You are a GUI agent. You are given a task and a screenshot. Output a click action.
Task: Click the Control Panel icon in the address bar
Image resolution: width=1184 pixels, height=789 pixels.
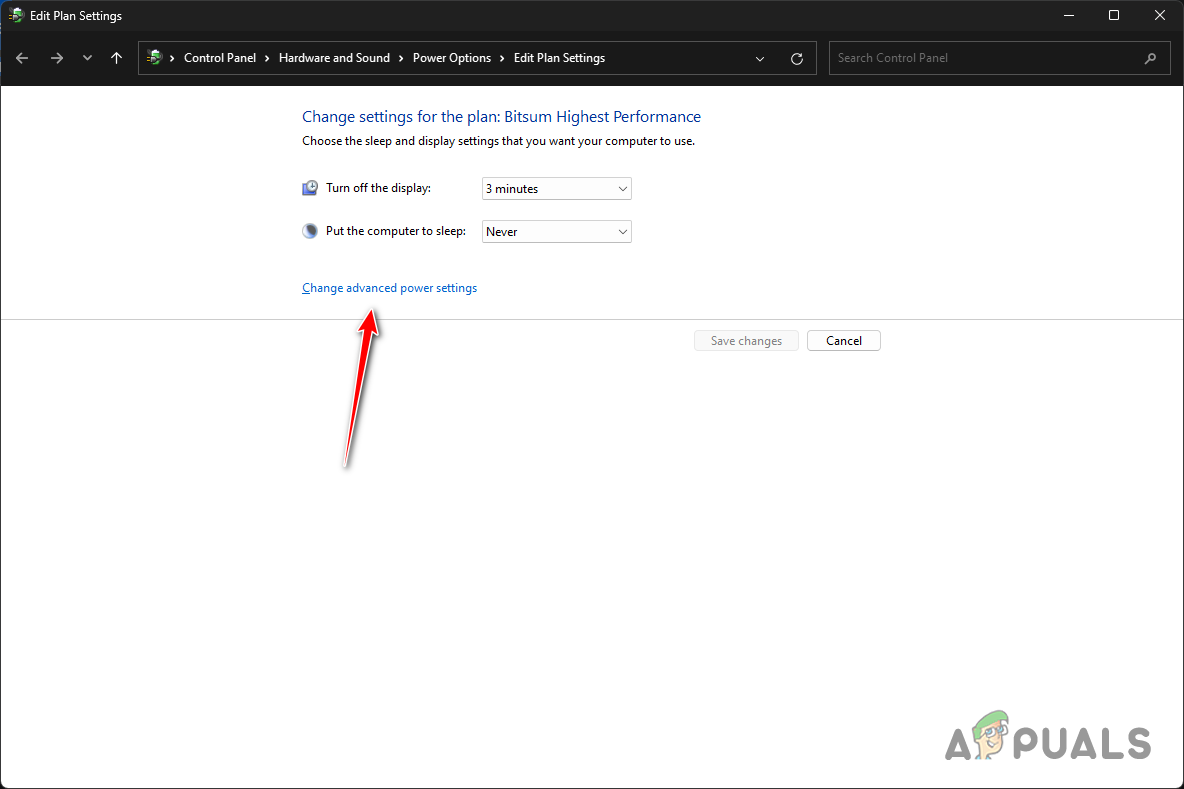click(x=155, y=57)
